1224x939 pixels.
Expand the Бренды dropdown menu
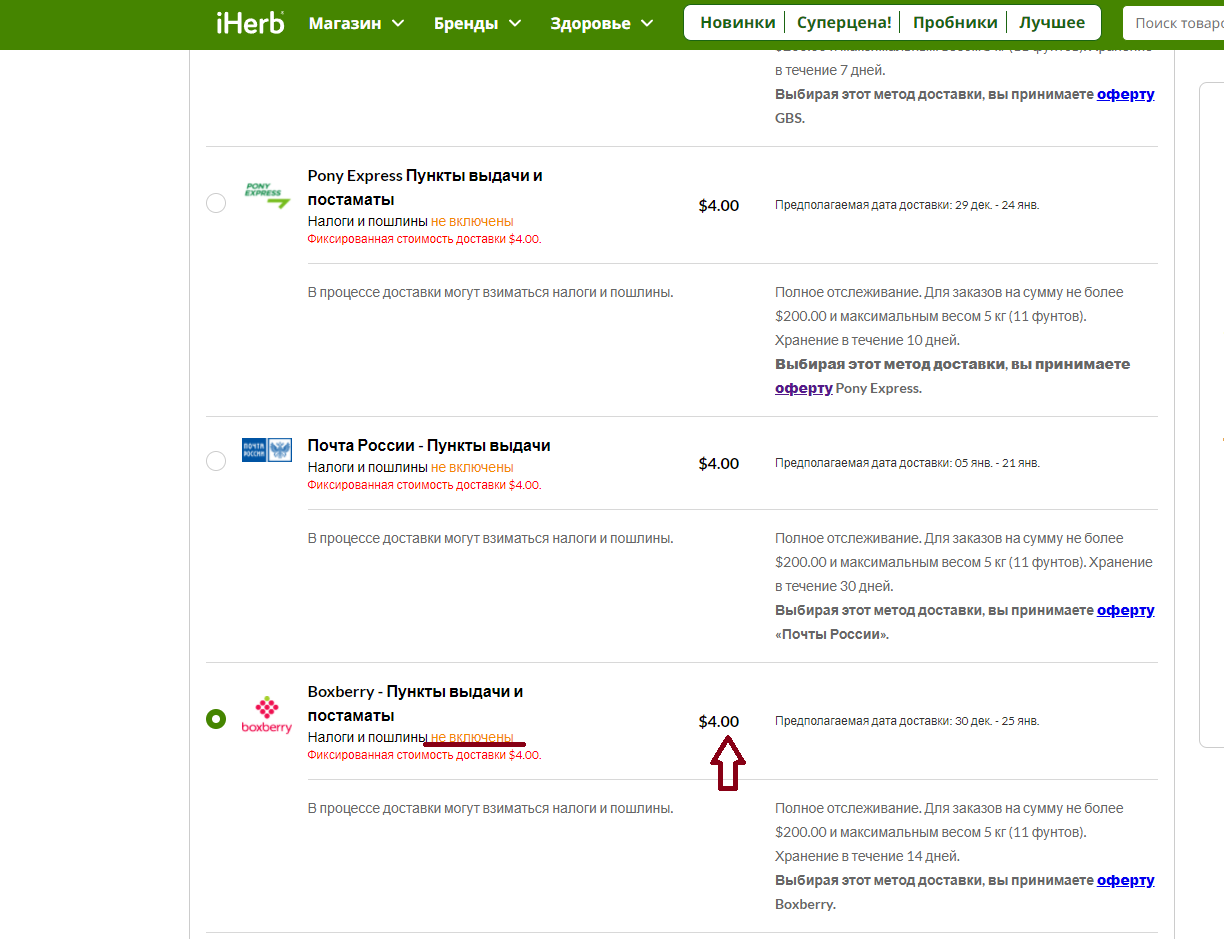point(478,23)
